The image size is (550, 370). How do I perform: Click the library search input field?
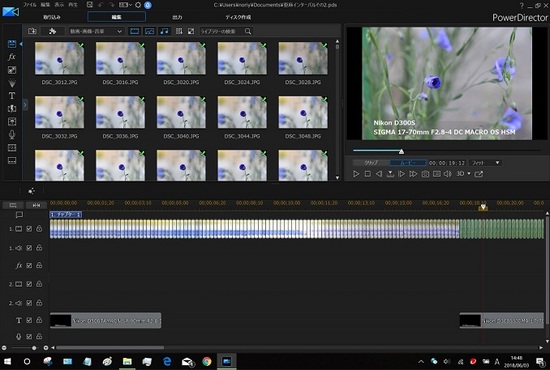(222, 31)
